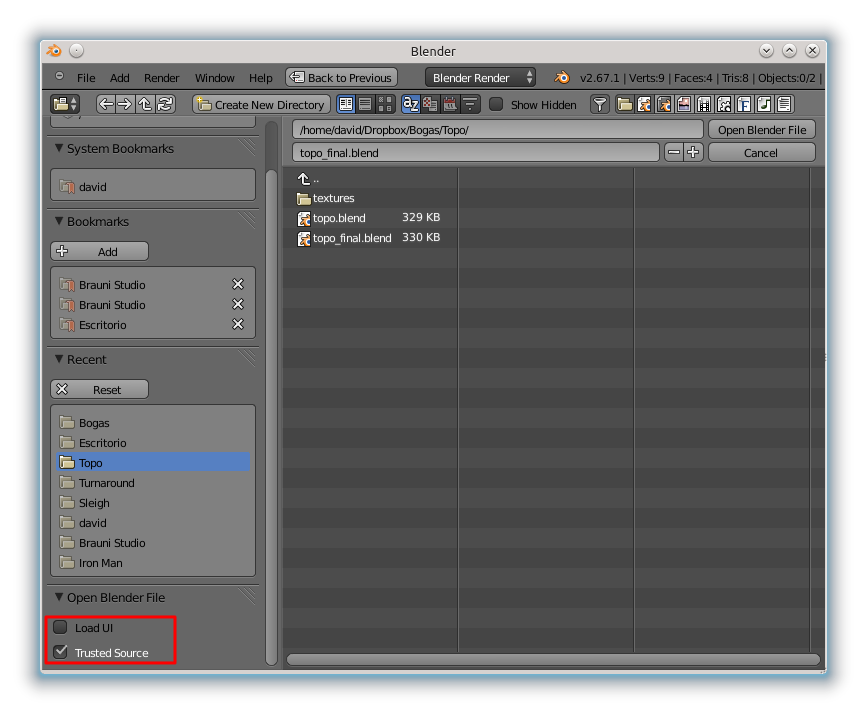Open the File menu

click(x=86, y=78)
